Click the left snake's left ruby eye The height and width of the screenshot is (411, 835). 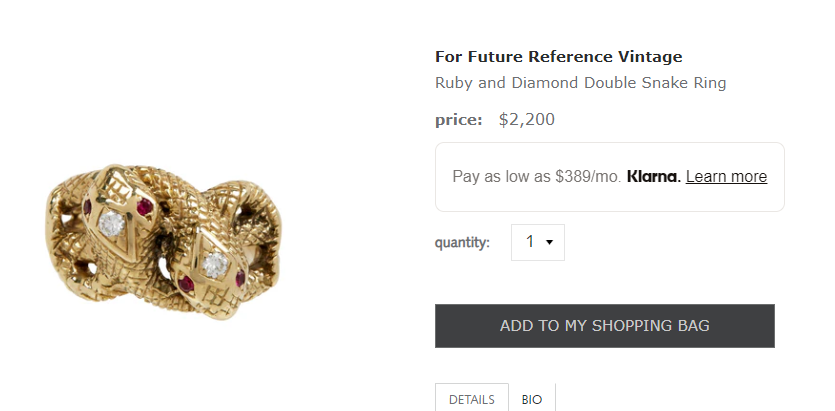click(x=88, y=206)
